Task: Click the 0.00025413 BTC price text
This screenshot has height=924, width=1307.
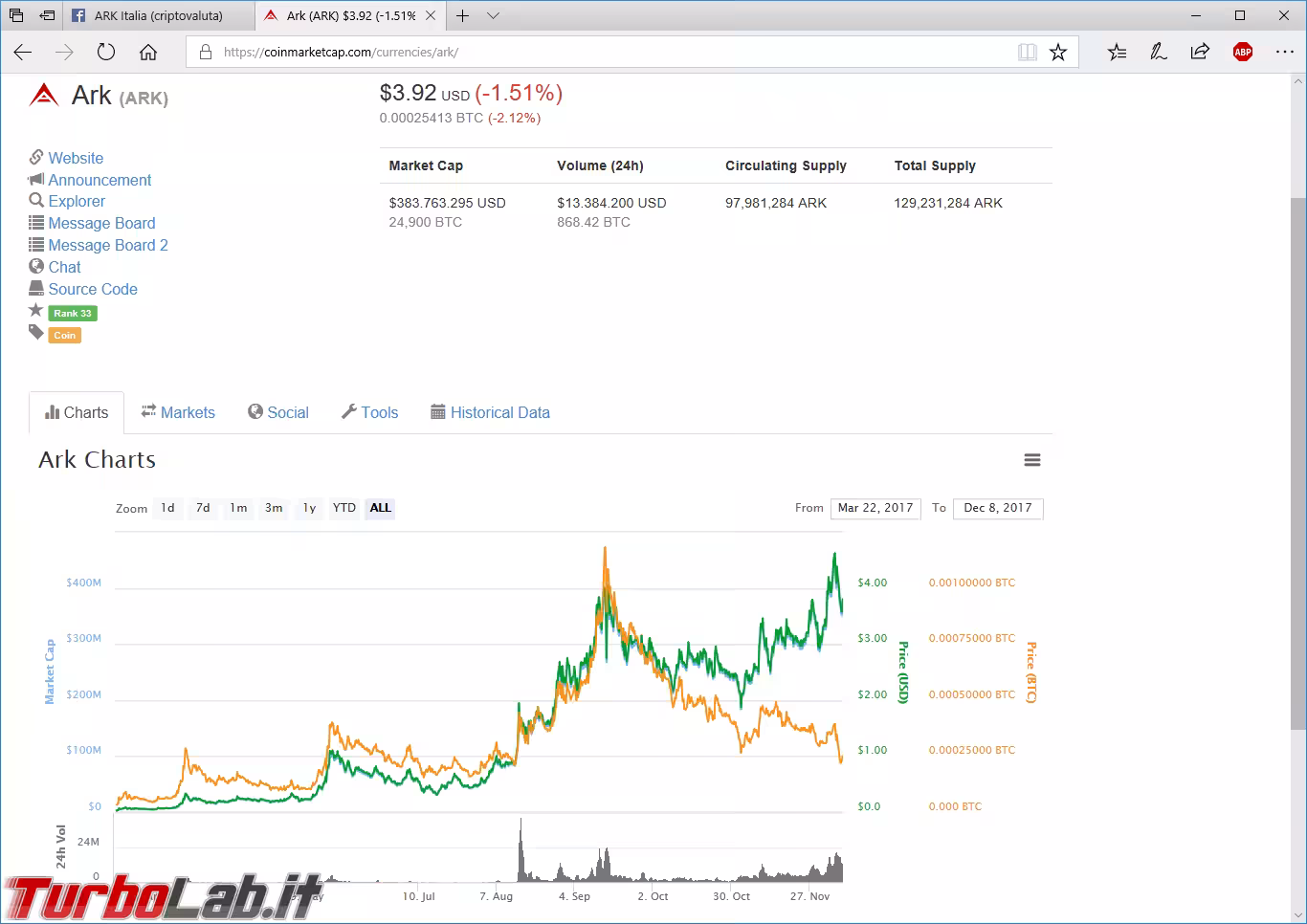Action: pos(432,118)
